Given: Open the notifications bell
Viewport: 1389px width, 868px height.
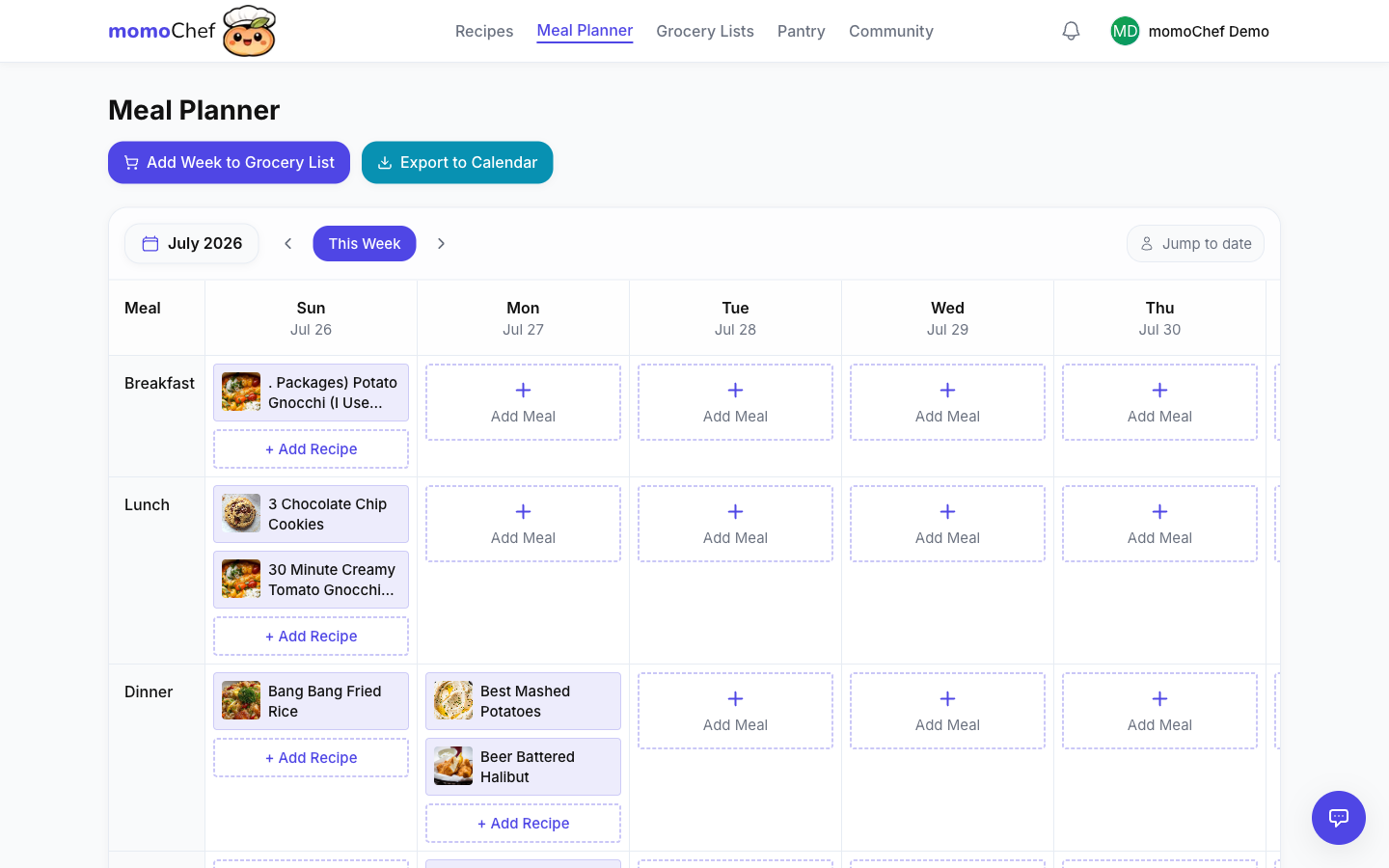Looking at the screenshot, I should click(x=1071, y=31).
